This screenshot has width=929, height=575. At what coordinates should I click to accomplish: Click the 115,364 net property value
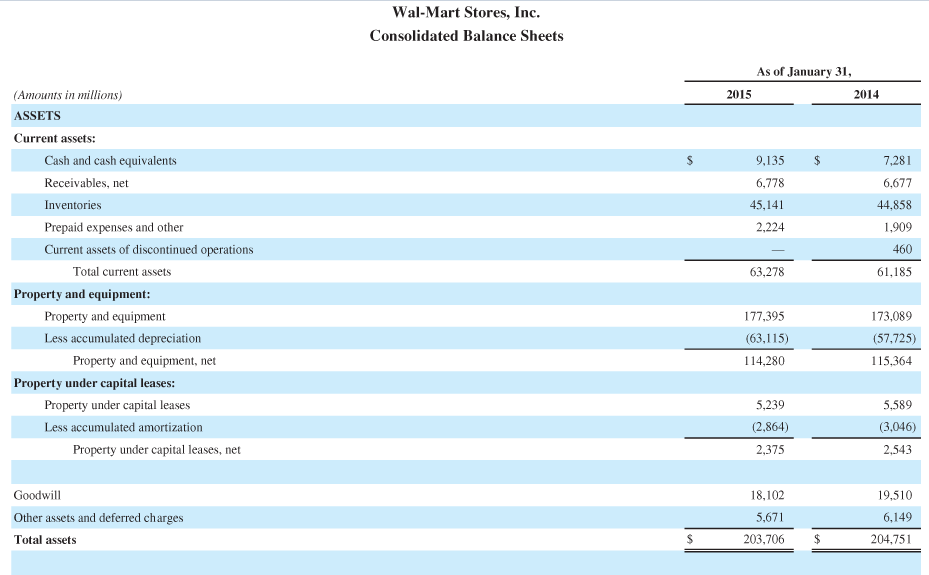click(x=891, y=361)
